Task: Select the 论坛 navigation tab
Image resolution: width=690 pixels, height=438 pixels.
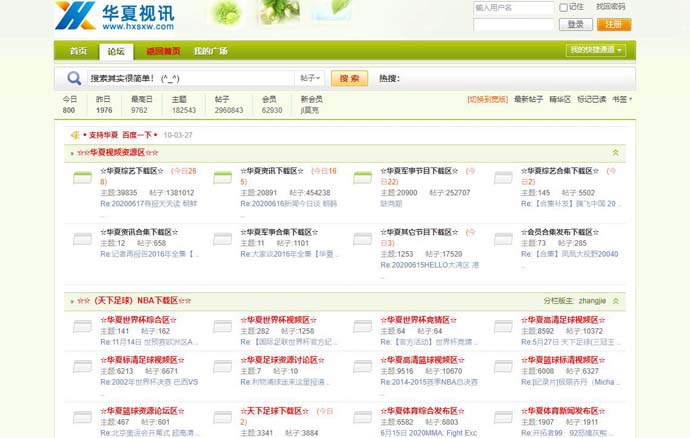Action: (116, 52)
